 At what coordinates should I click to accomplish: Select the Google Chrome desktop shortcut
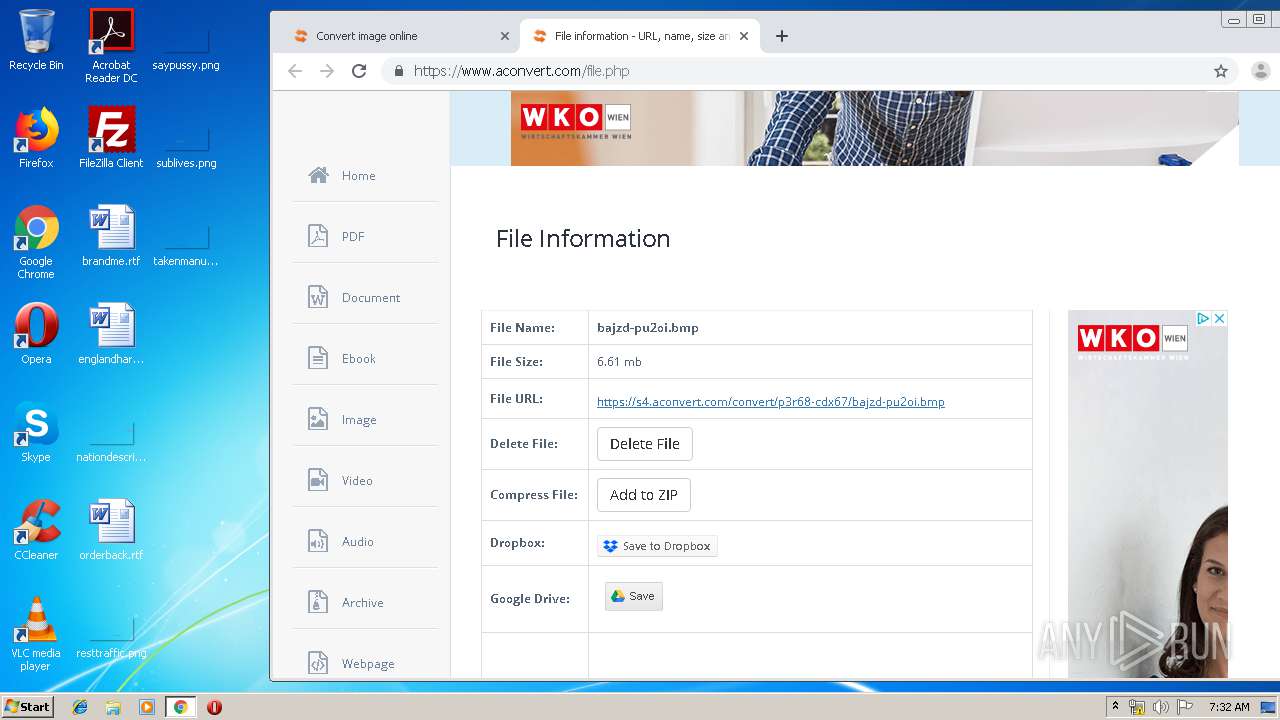(36, 242)
